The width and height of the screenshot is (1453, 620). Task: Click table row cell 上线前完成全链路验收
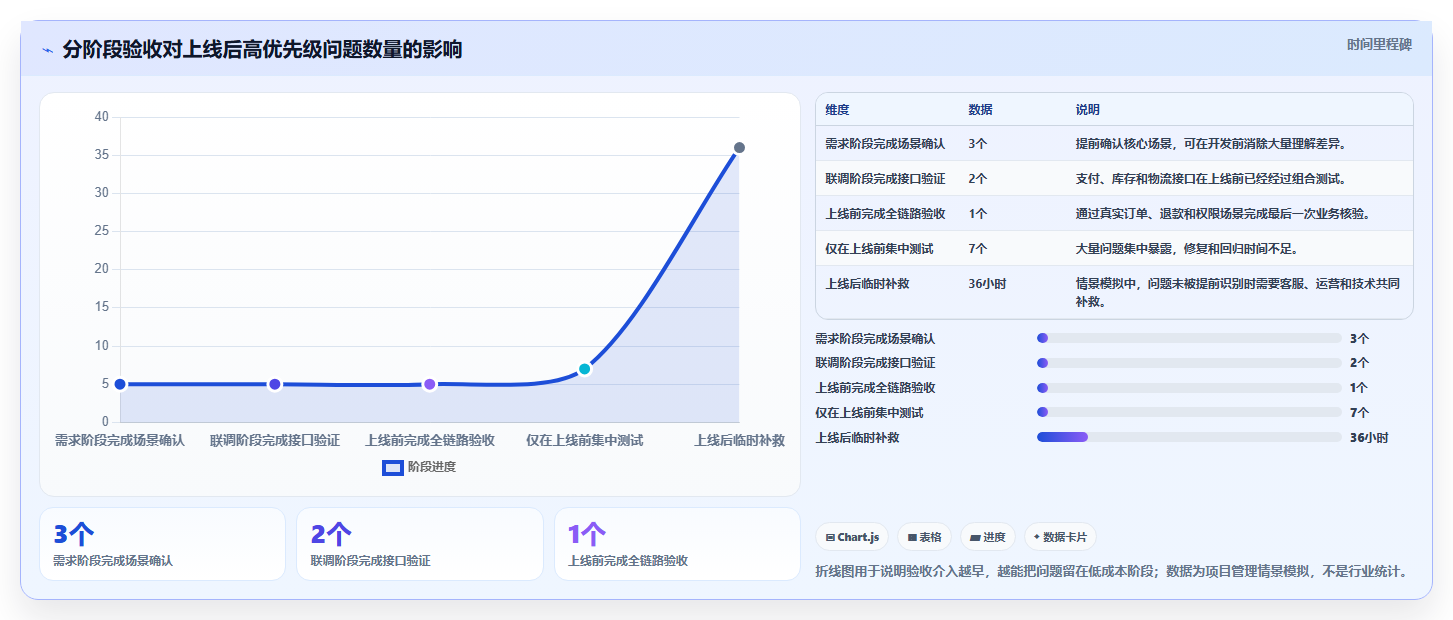[x=885, y=214]
